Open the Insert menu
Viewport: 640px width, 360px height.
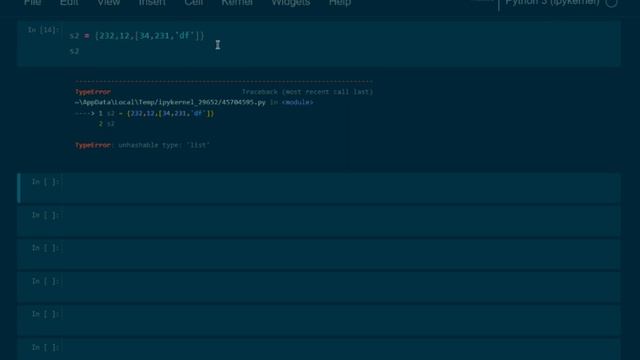152,3
